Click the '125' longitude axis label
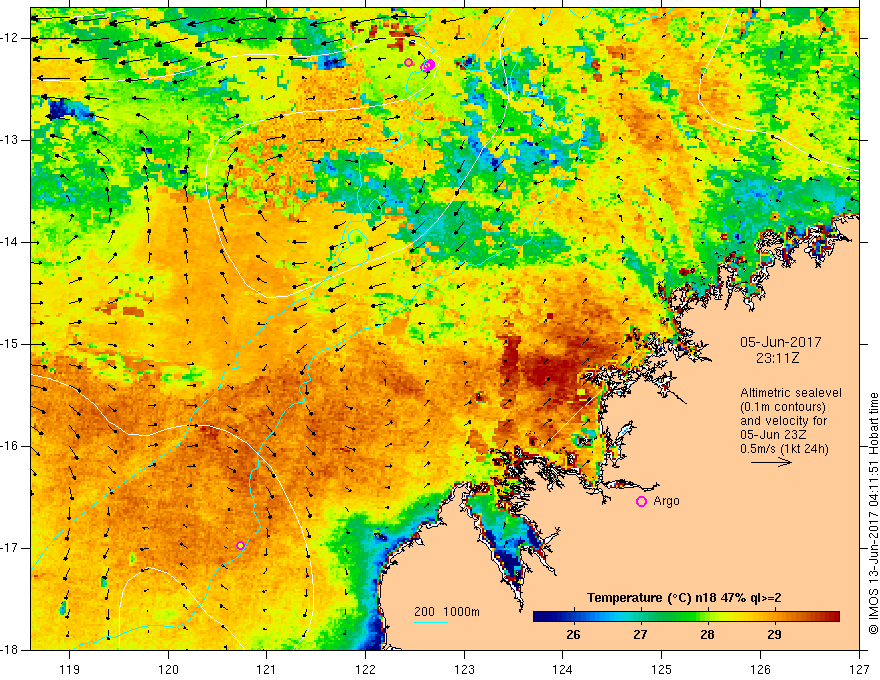880x680 pixels. (x=662, y=669)
